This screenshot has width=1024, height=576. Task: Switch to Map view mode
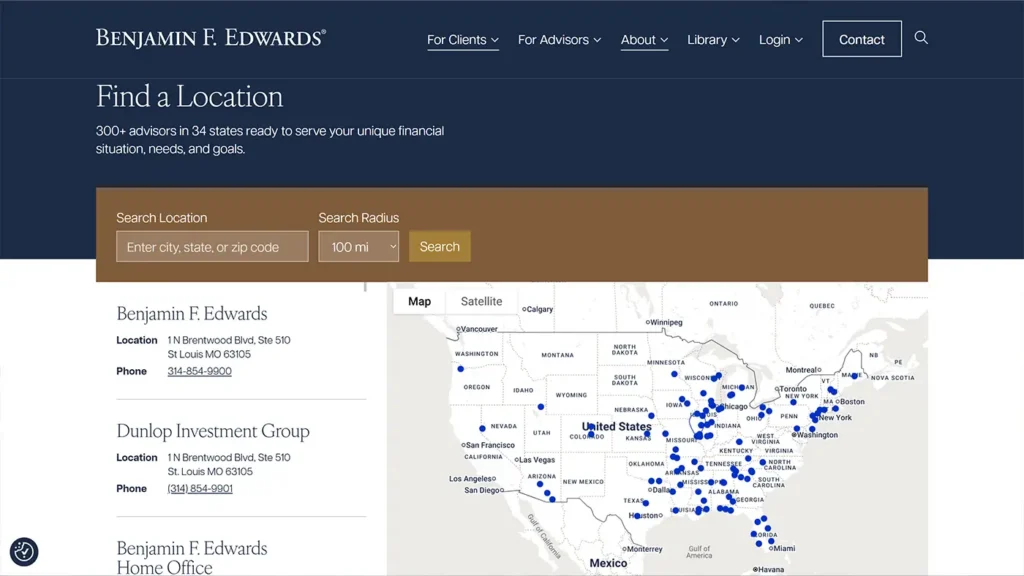pos(418,301)
